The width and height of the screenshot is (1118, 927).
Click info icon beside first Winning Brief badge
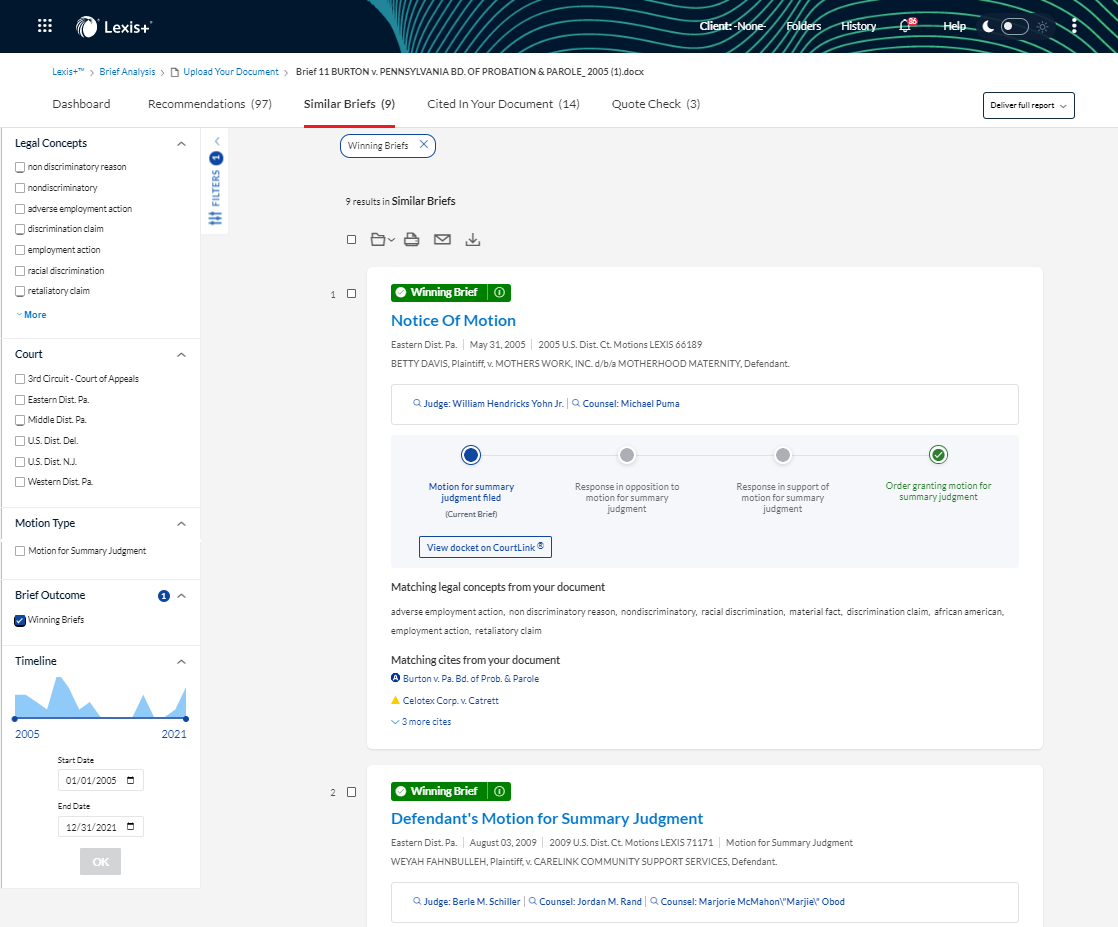tap(499, 293)
